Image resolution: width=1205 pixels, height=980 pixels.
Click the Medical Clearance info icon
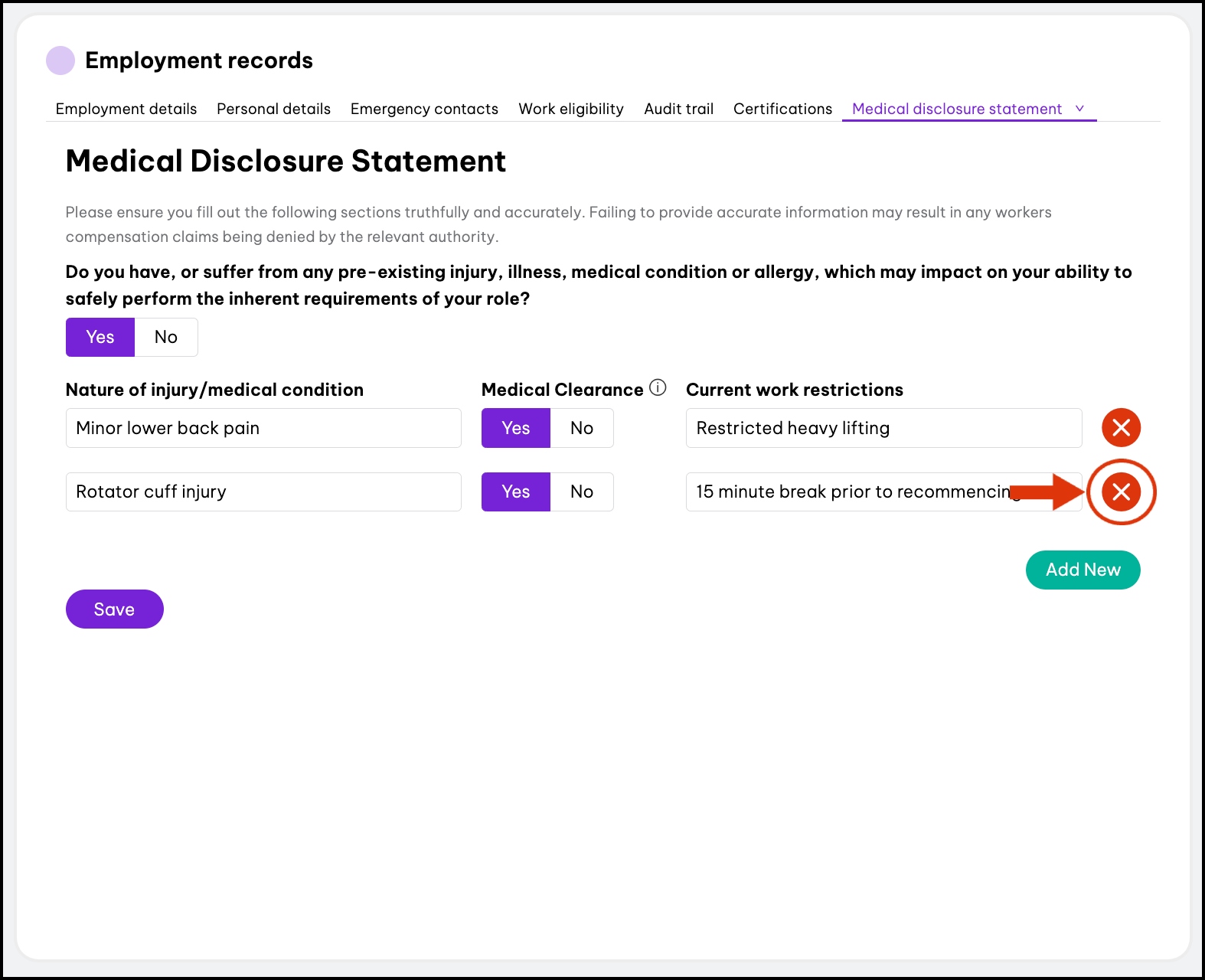(658, 388)
